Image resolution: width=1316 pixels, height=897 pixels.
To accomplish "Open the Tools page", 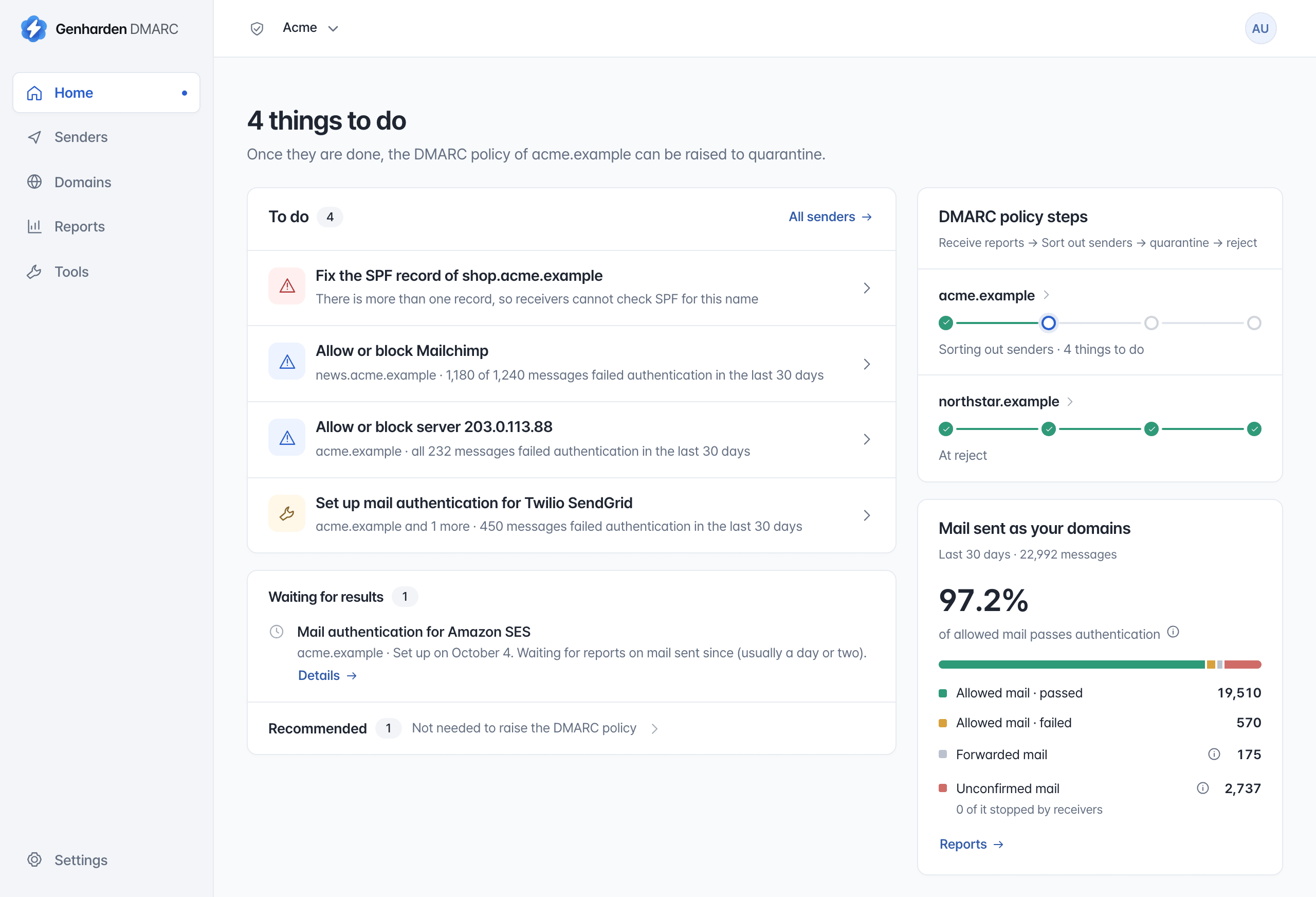I will [106, 272].
